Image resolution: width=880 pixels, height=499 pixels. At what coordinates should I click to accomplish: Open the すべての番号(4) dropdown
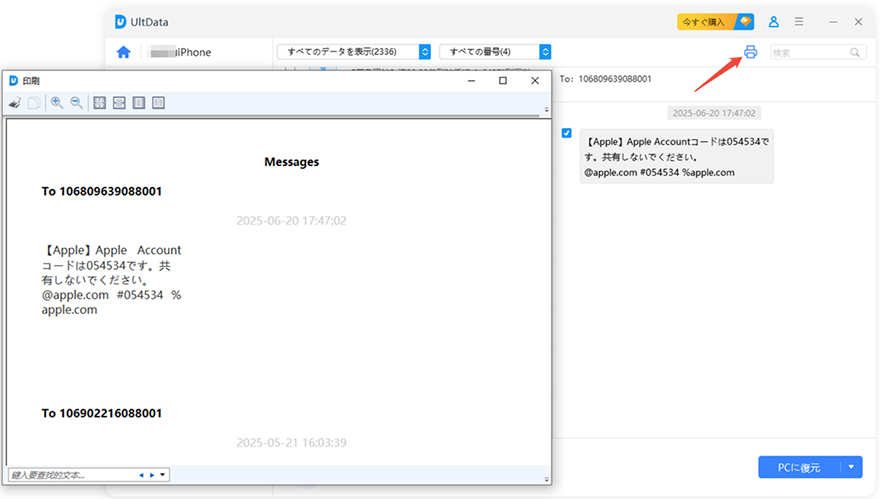point(495,52)
